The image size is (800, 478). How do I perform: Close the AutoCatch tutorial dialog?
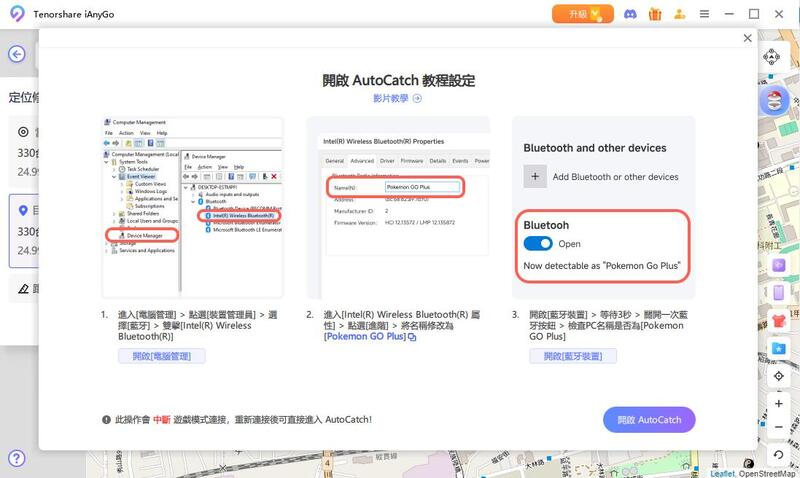[747, 38]
